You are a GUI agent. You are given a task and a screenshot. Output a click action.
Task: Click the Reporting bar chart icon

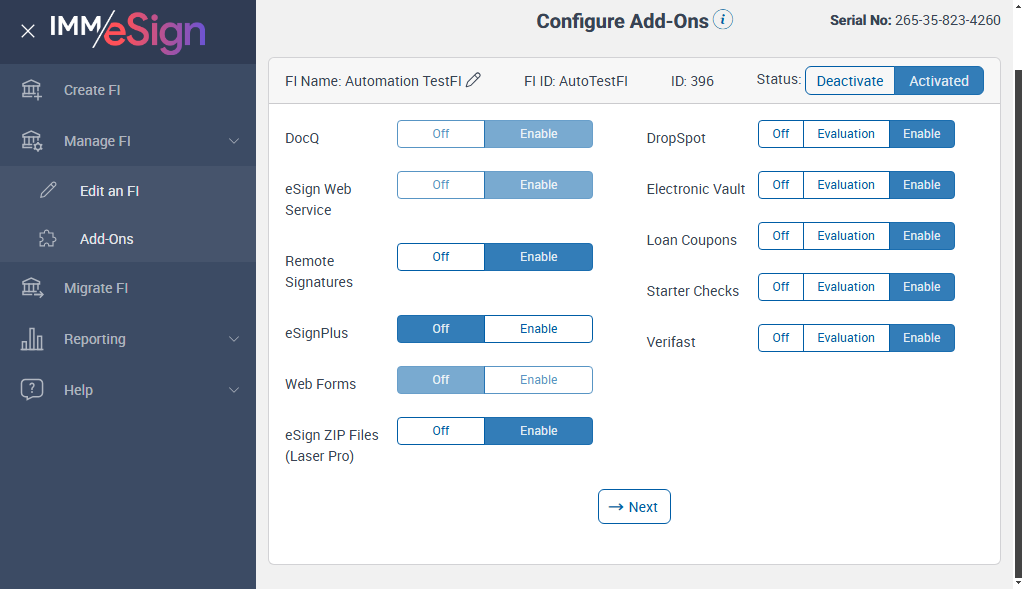[x=32, y=339]
